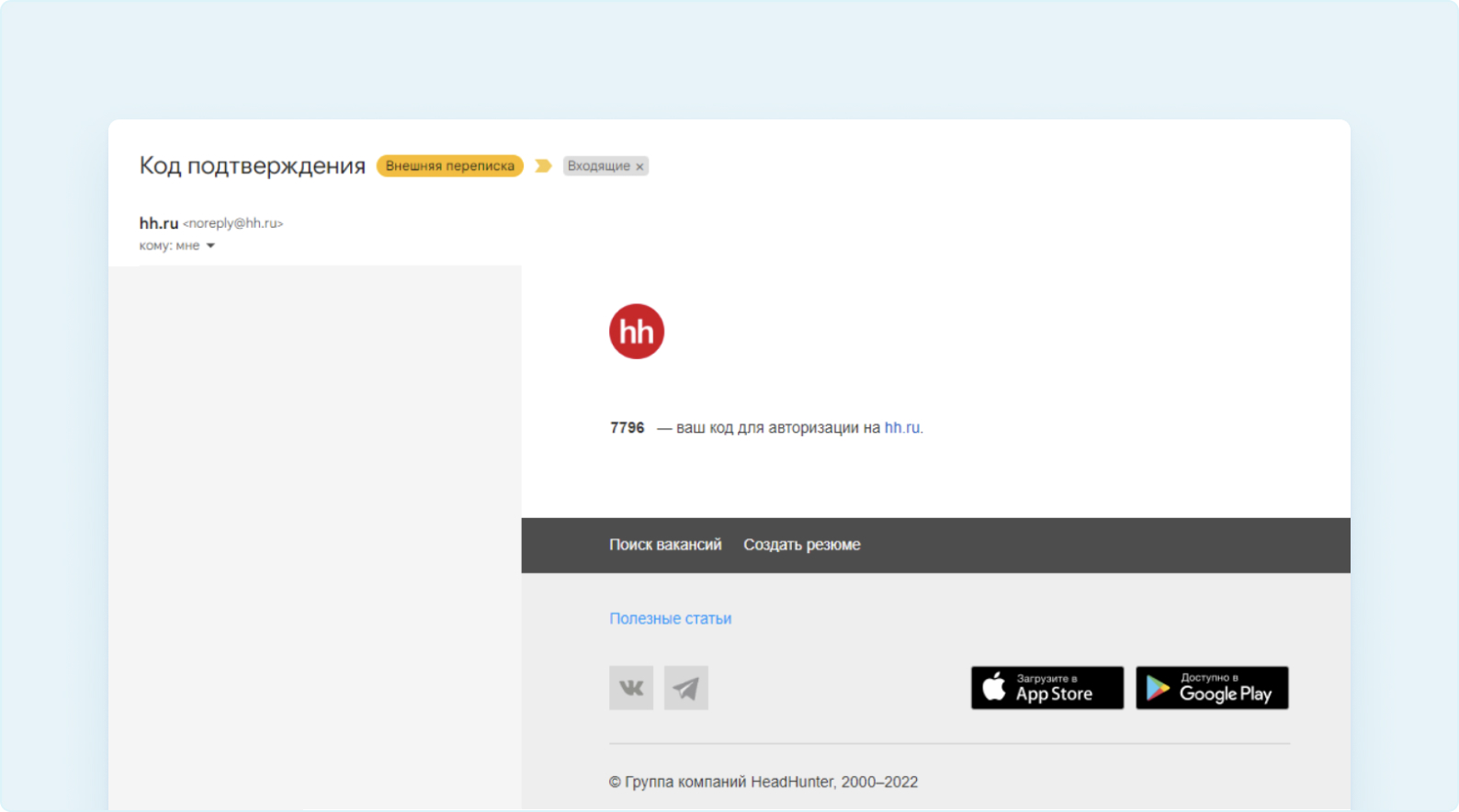The width and height of the screenshot is (1459, 812).
Task: Follow the 'Полезные статьи' link
Action: (x=670, y=619)
